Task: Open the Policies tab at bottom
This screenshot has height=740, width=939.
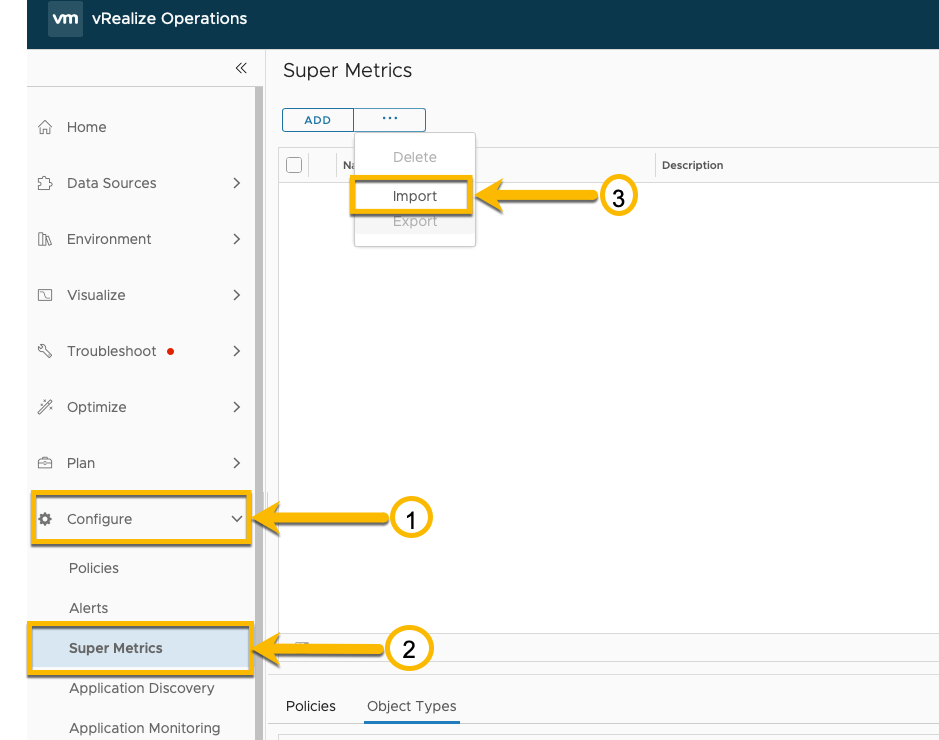Action: click(x=311, y=706)
